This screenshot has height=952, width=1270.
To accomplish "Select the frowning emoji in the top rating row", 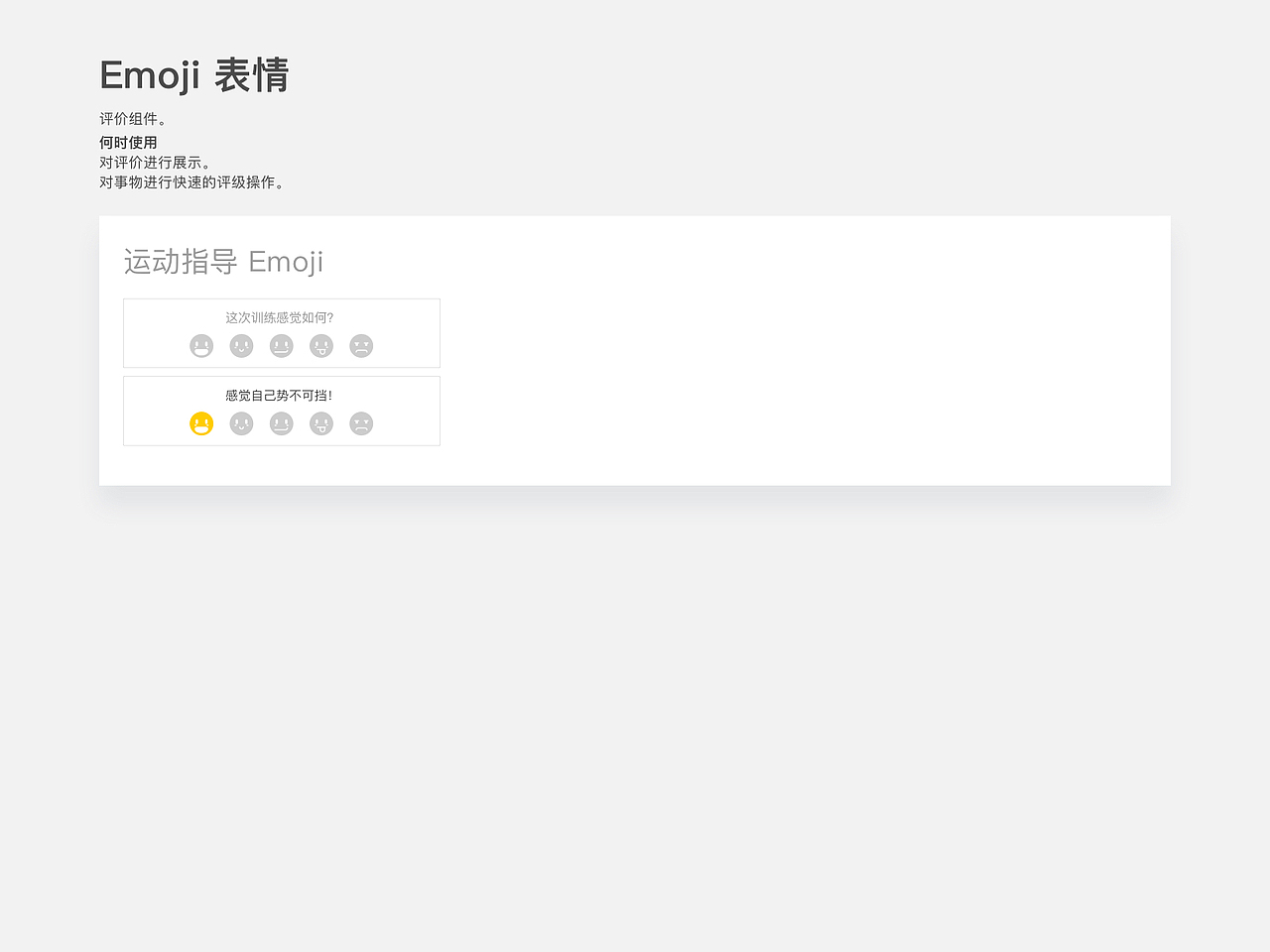I will pyautogui.click(x=360, y=345).
